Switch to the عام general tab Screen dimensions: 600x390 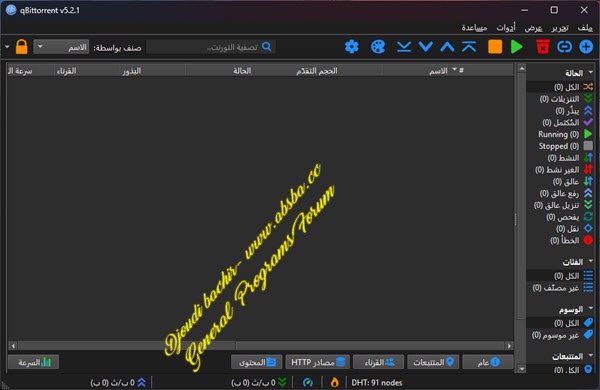(x=488, y=362)
